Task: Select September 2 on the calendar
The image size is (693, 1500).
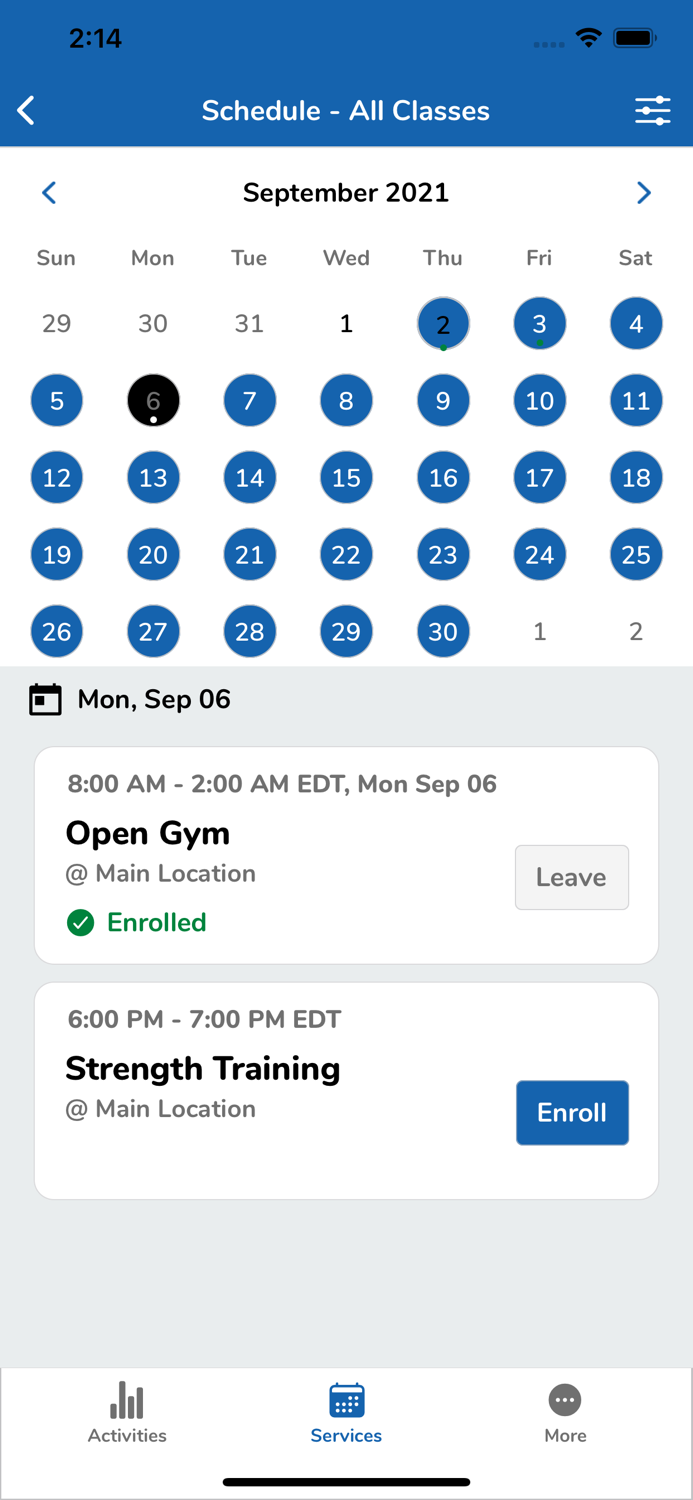Action: point(443,323)
